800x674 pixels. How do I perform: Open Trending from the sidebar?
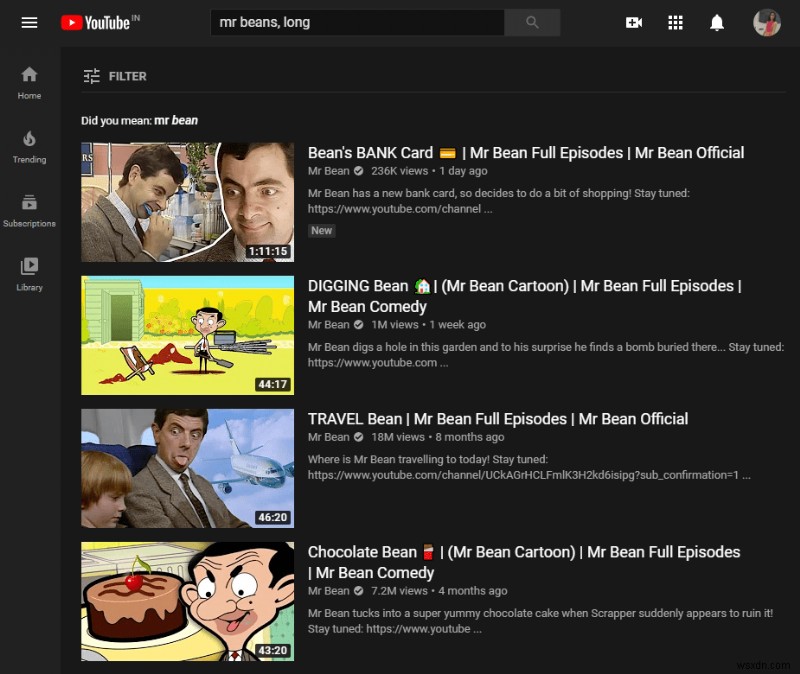(x=29, y=146)
